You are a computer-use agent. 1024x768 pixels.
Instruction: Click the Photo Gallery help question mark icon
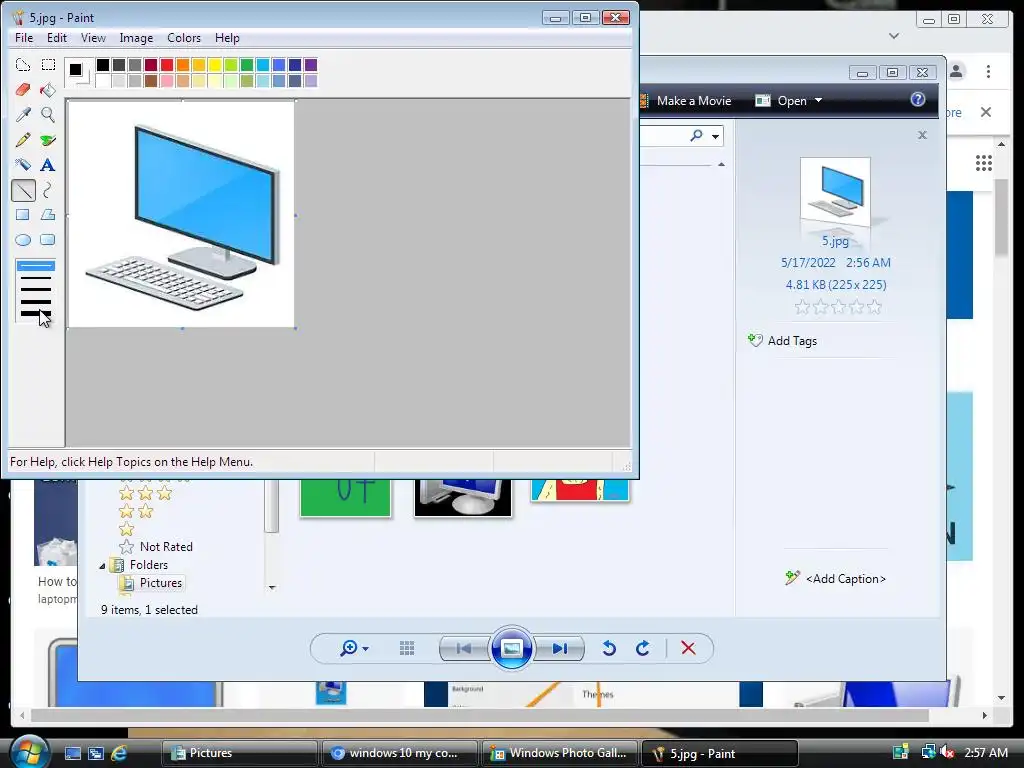coord(918,99)
